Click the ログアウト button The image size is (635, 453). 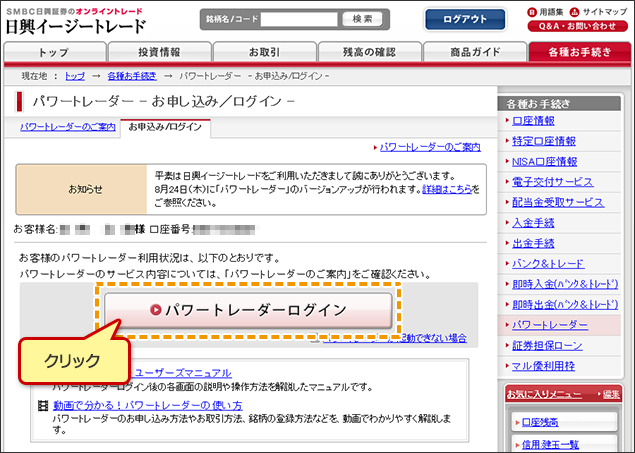(464, 19)
